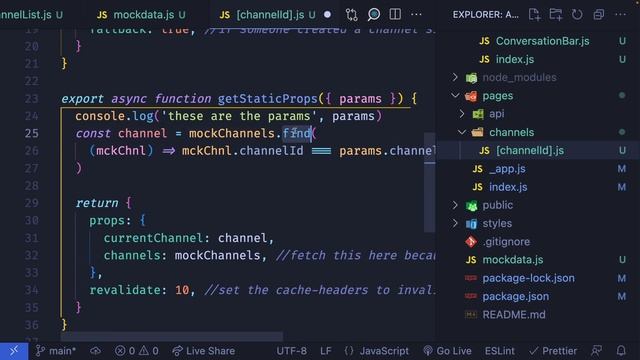
Task: Change UTF-8 encoding in status bar
Action: coord(291,351)
